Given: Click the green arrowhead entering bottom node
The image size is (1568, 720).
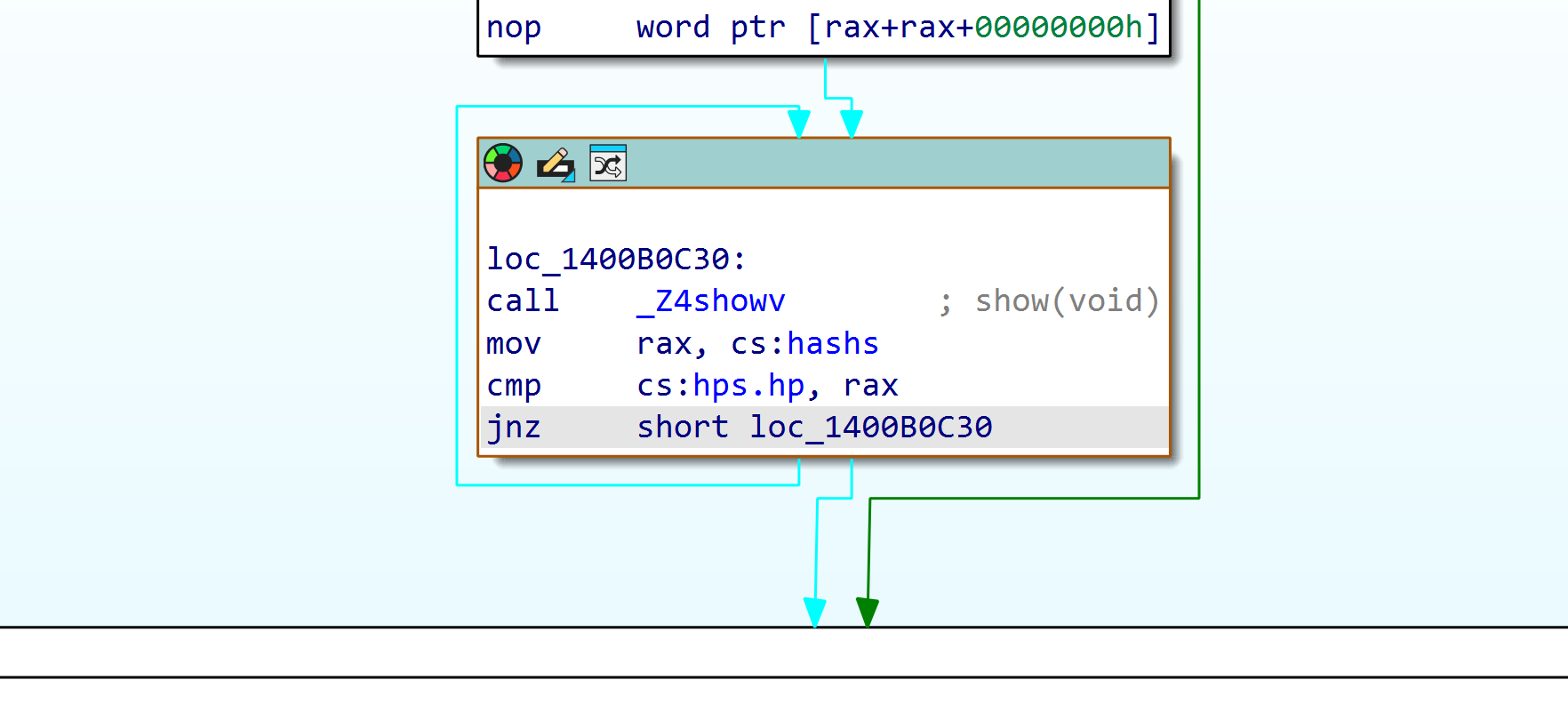Looking at the screenshot, I should (x=868, y=612).
